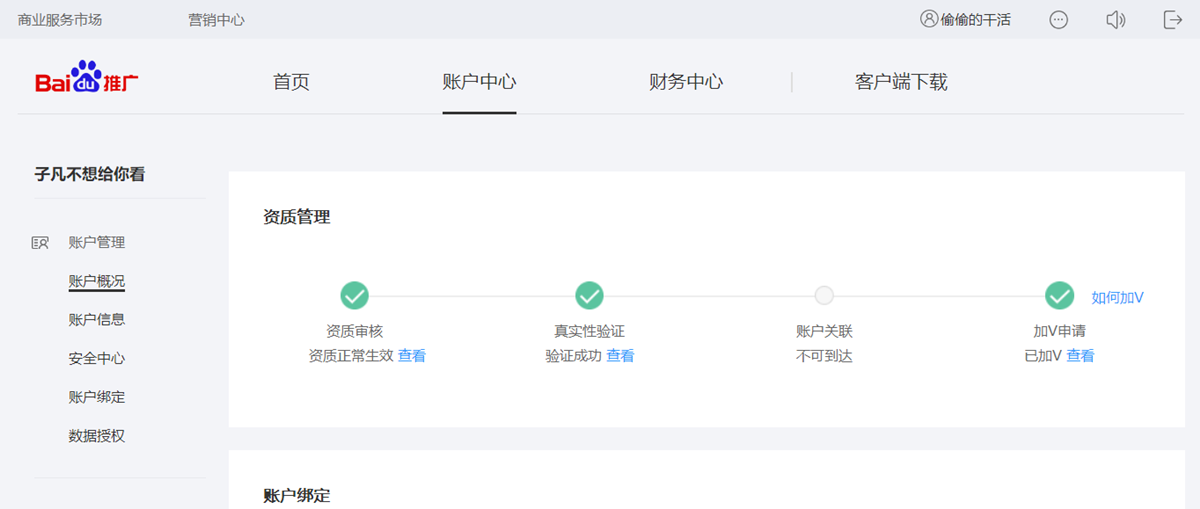The height and width of the screenshot is (509, 1200).
Task: Click the 账户关联 step label
Action: pos(824,331)
